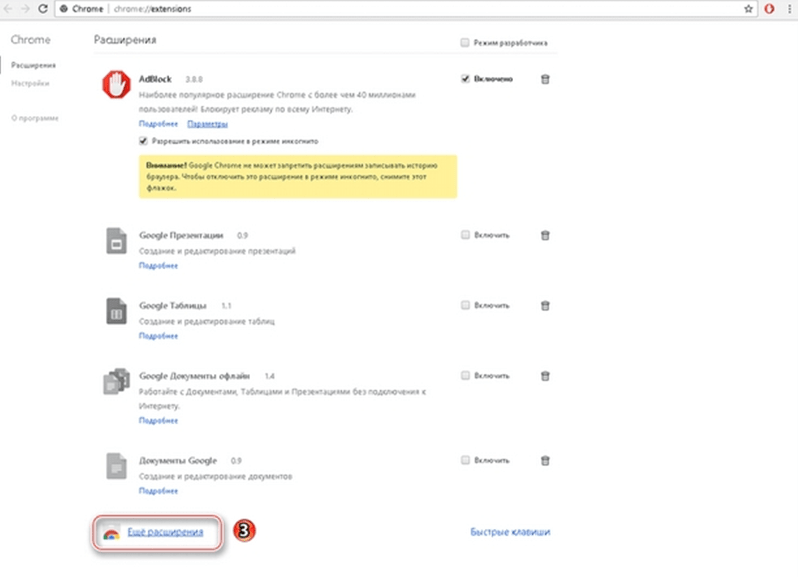Enable the Режим разработчика checkbox

[464, 43]
